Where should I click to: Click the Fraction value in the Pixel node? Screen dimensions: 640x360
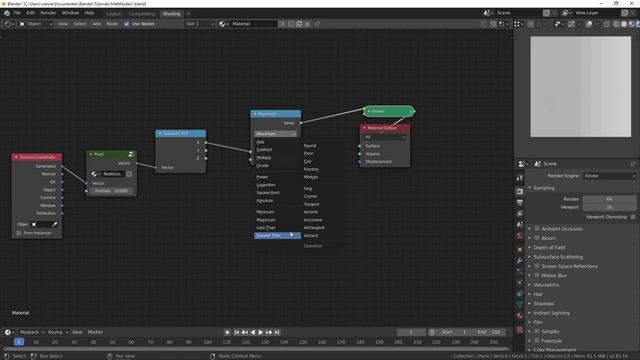tap(111, 191)
